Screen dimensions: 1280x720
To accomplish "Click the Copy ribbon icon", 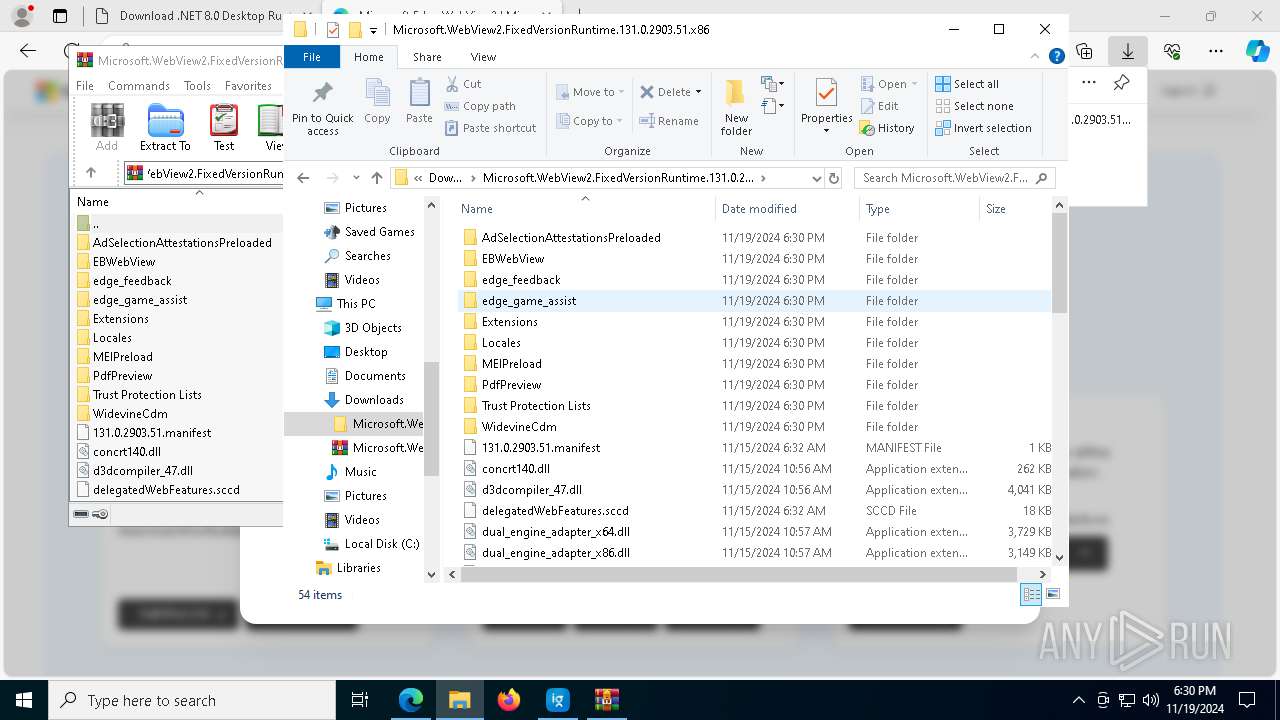I will point(377,101).
